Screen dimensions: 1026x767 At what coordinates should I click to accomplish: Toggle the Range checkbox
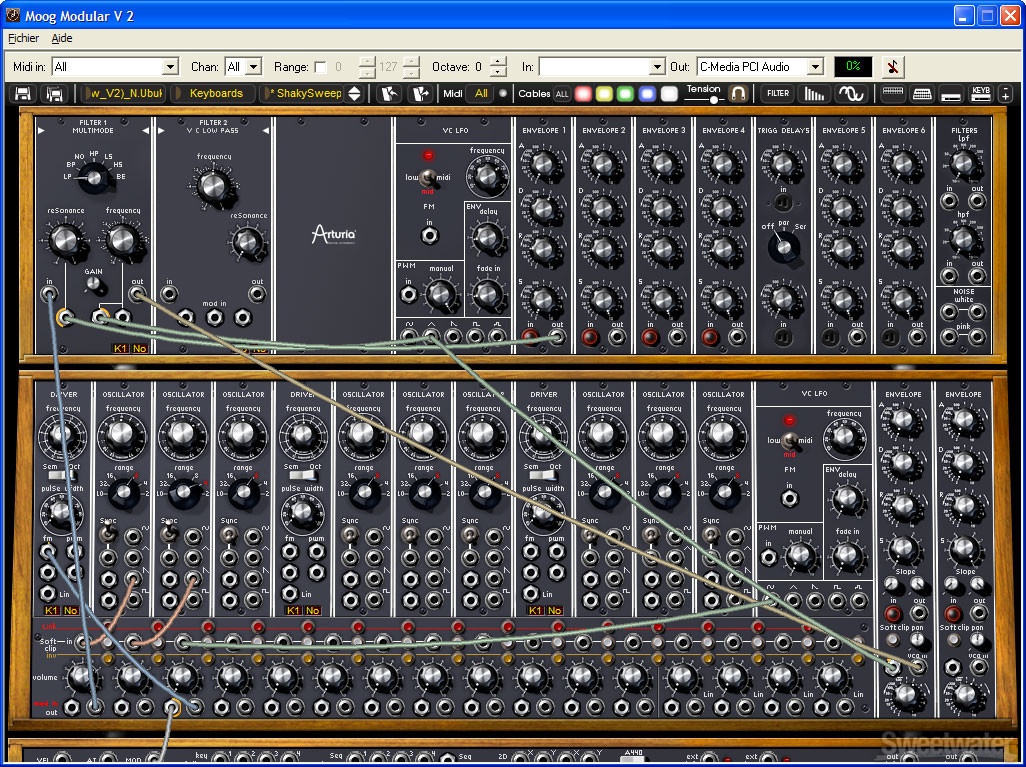tap(320, 67)
